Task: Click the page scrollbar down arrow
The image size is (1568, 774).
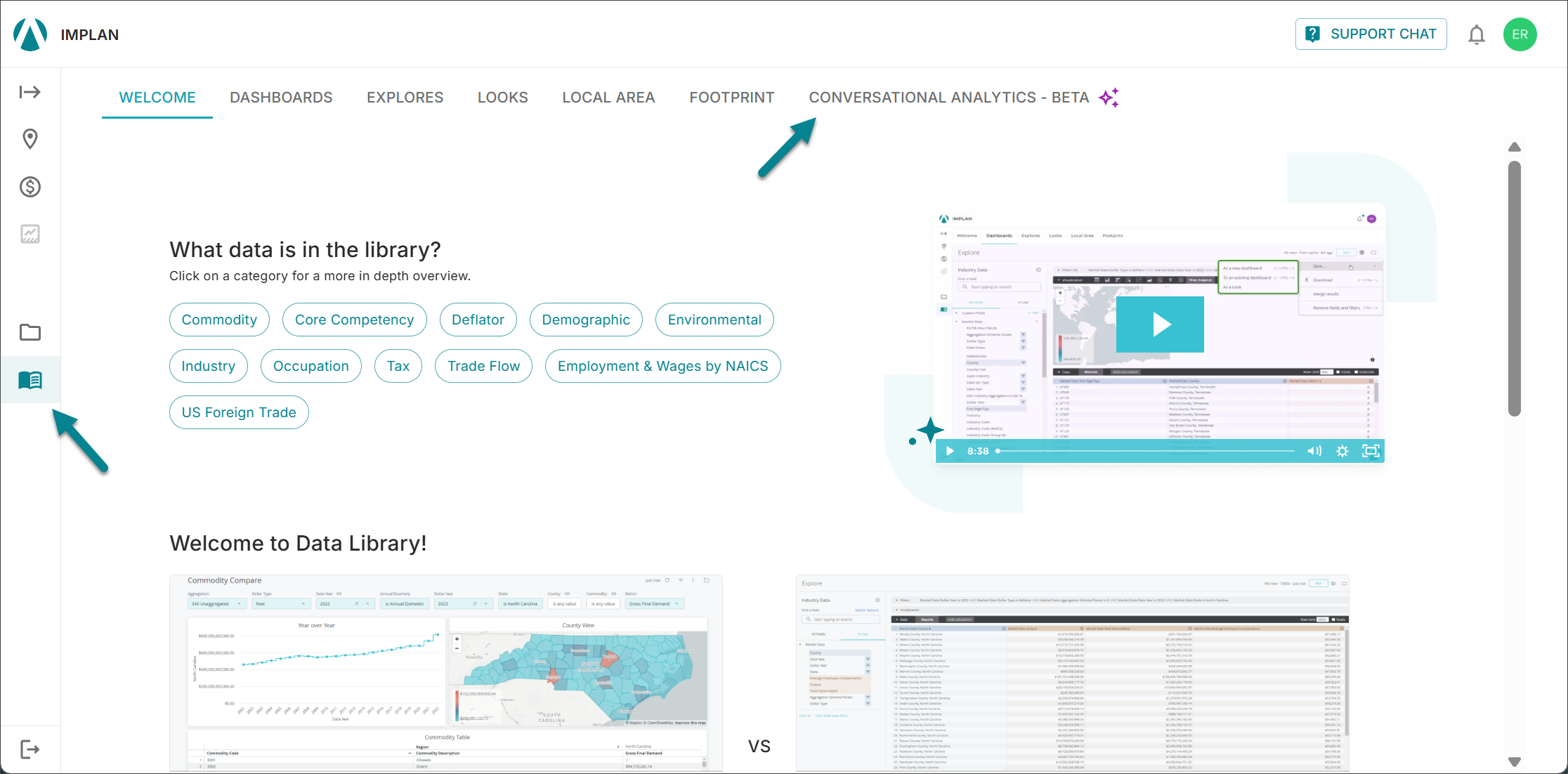Action: click(1515, 762)
